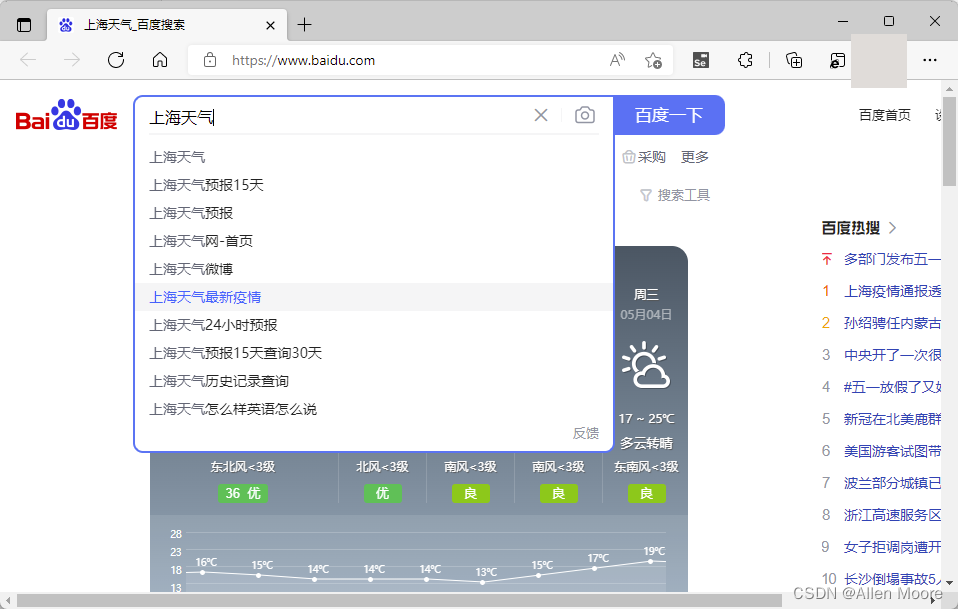Open hot search 浙江高速服务区
This screenshot has height=609, width=958.
click(x=892, y=515)
